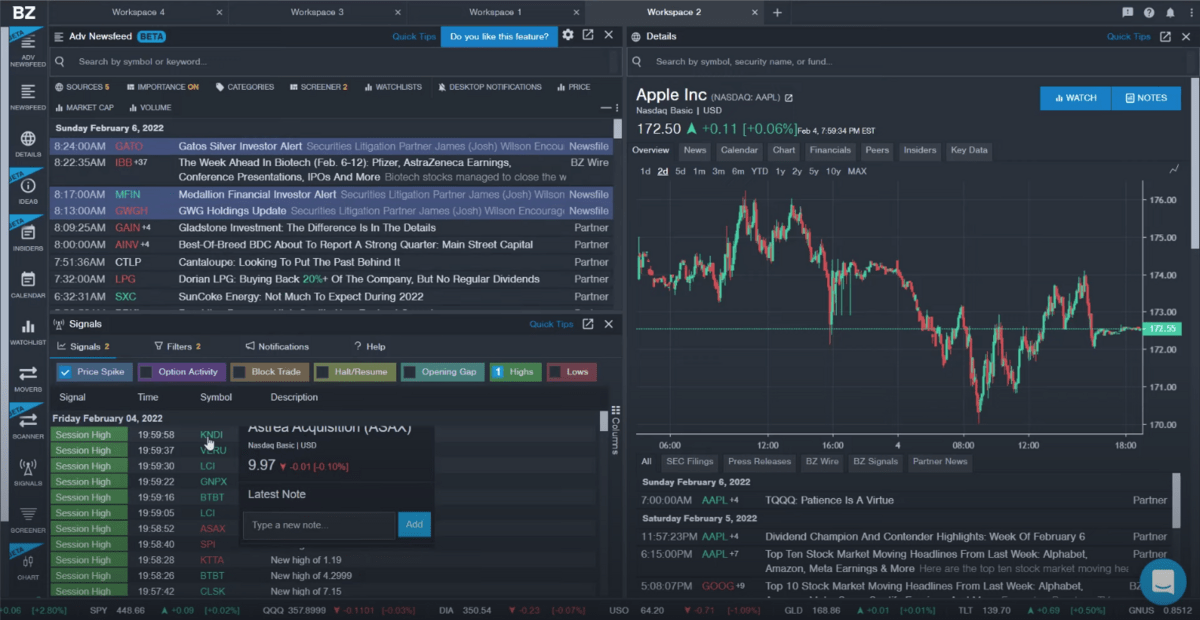Expand the Watchlists filter dropdown
Image resolution: width=1200 pixels, height=620 pixels.
point(392,87)
